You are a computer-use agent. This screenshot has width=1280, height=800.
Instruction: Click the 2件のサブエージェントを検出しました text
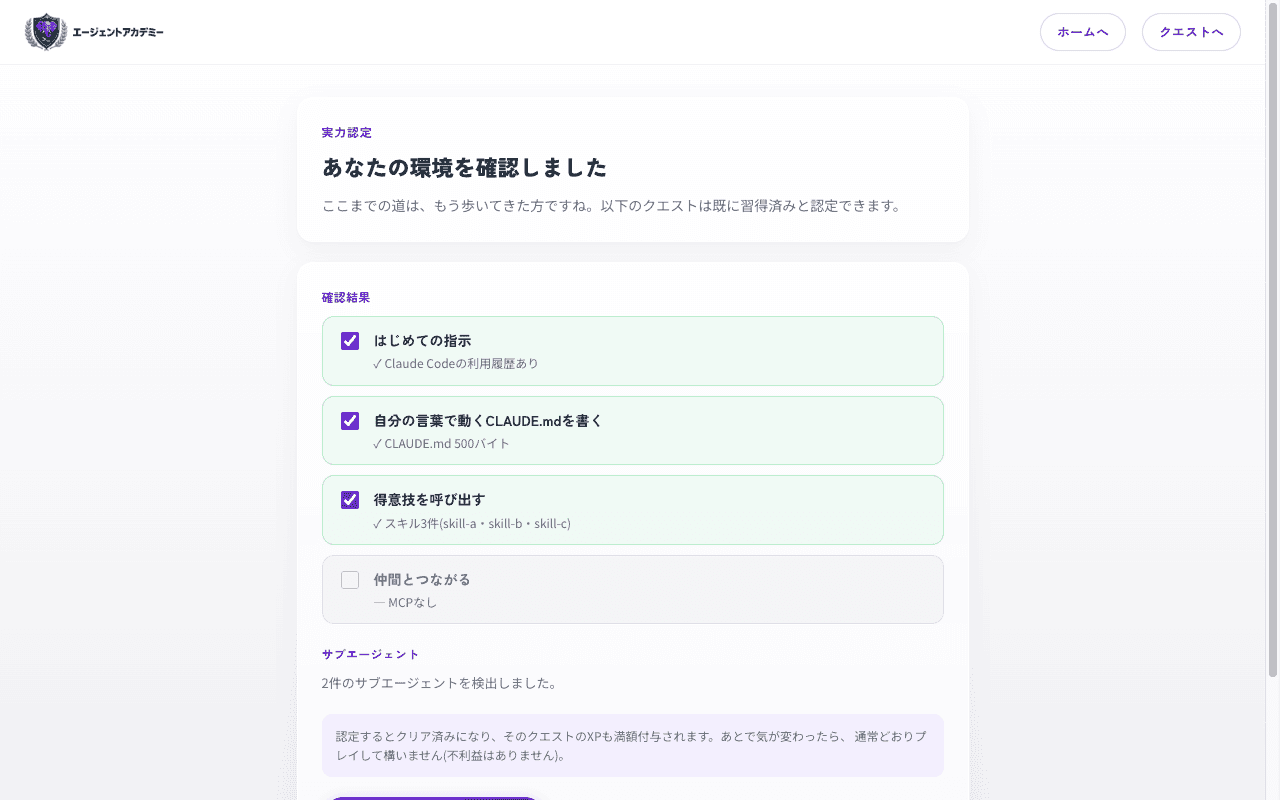tap(440, 683)
